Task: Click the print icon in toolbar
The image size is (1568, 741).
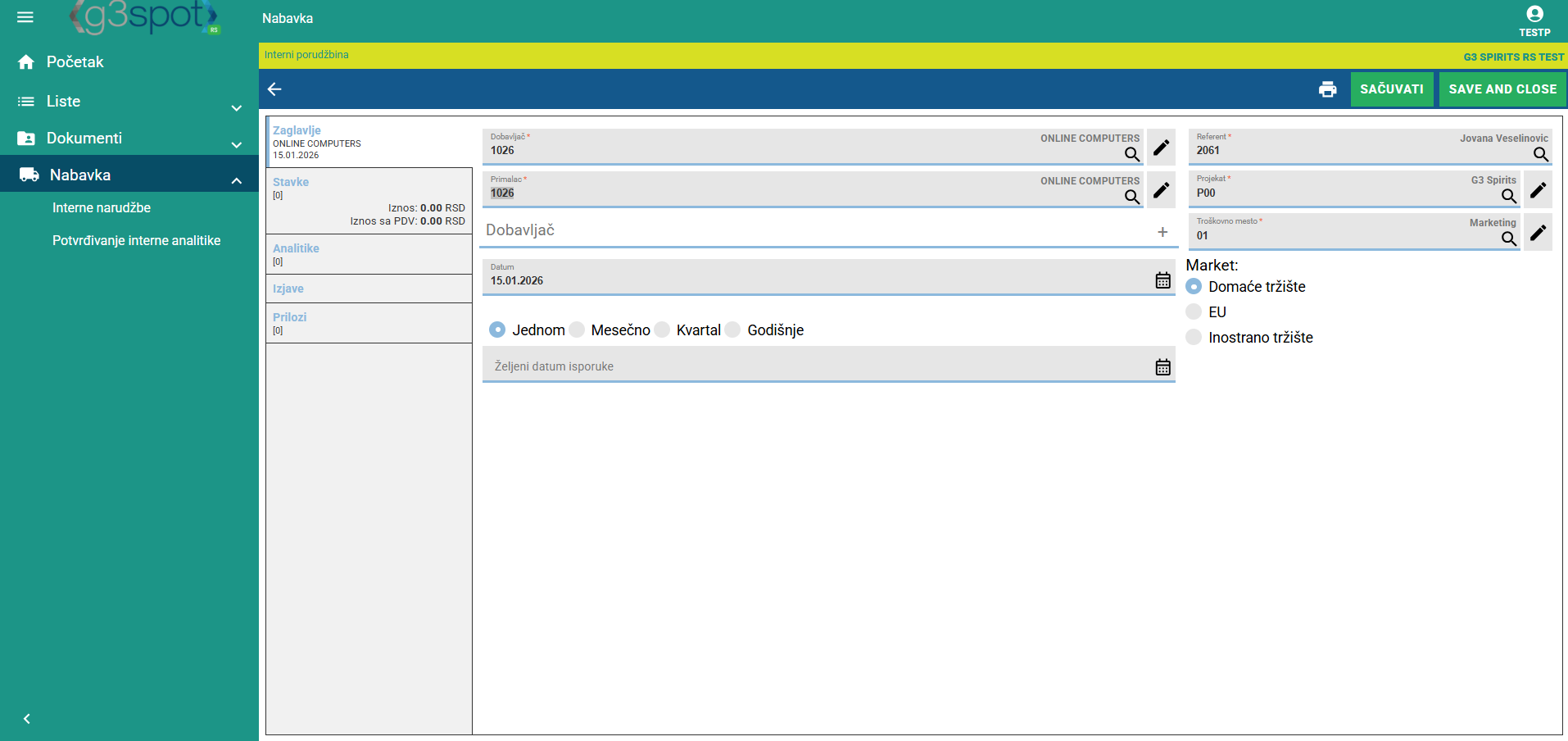Action: 1327,89
